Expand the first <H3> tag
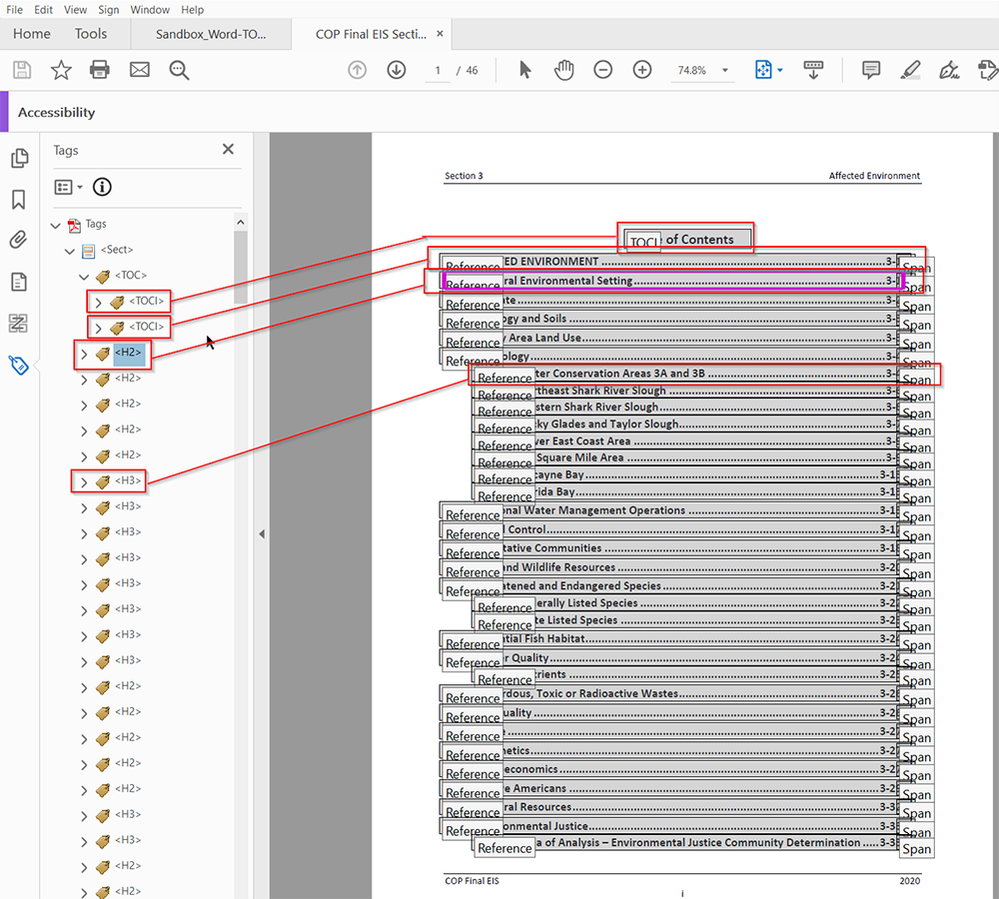999x899 pixels. [84, 482]
